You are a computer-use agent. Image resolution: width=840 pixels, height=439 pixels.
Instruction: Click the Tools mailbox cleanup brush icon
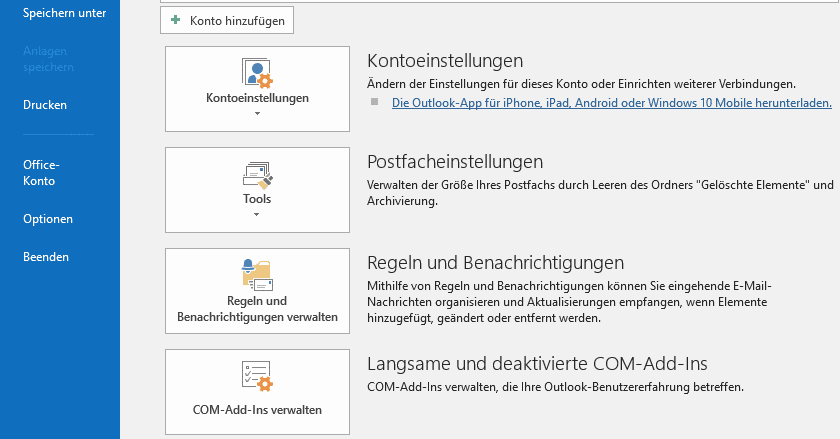point(258,175)
